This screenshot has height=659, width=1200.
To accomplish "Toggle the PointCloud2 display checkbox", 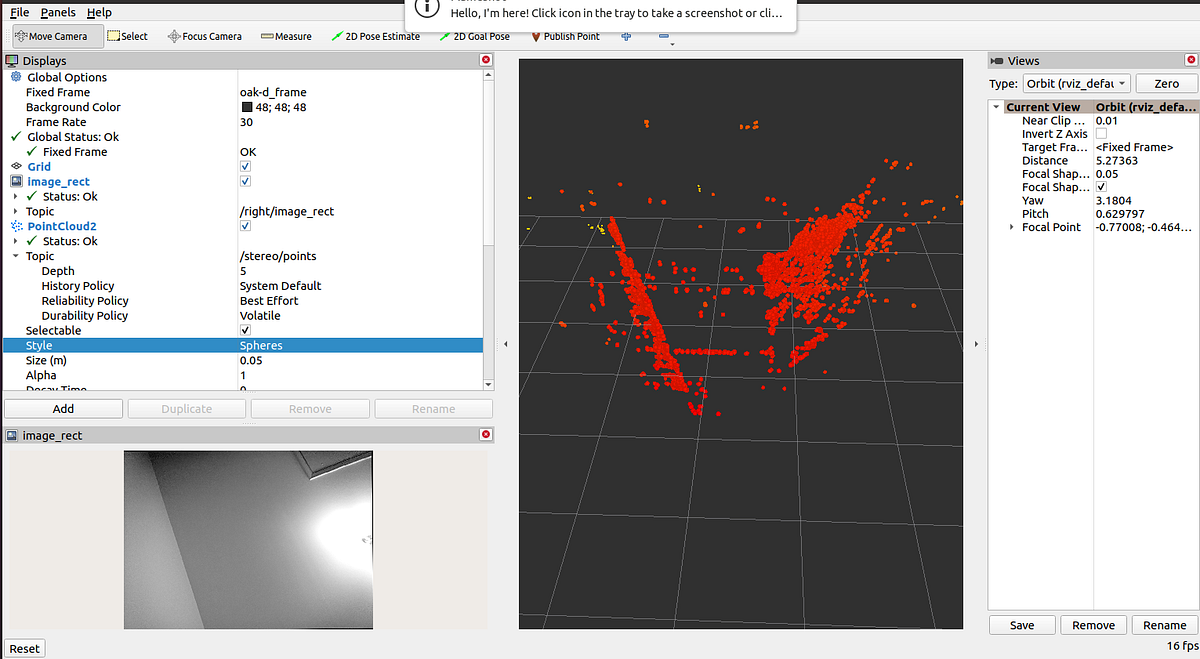I will tap(246, 226).
